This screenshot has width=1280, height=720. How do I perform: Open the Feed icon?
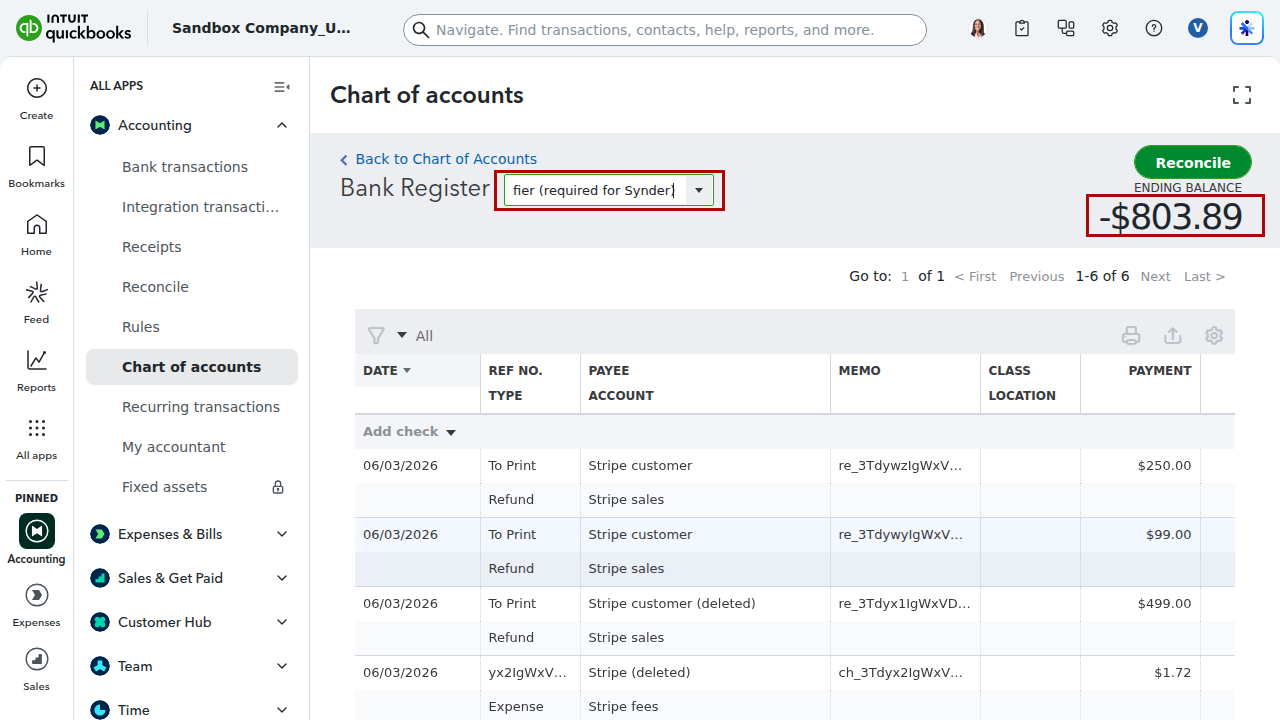click(37, 292)
